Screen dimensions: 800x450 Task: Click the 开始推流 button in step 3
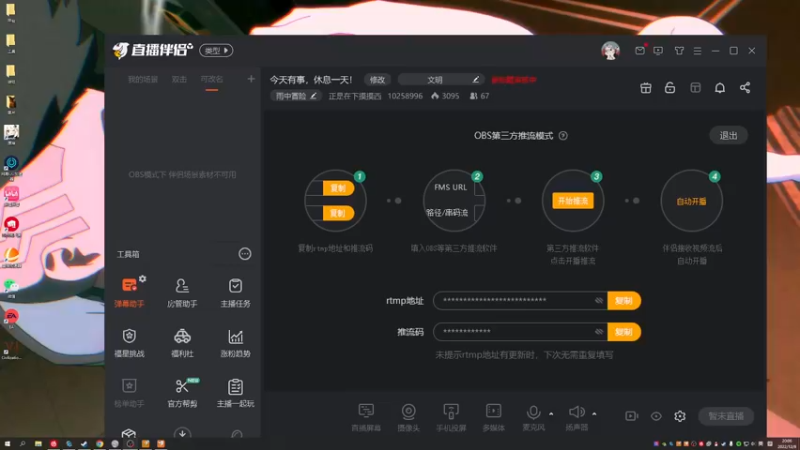(x=572, y=201)
